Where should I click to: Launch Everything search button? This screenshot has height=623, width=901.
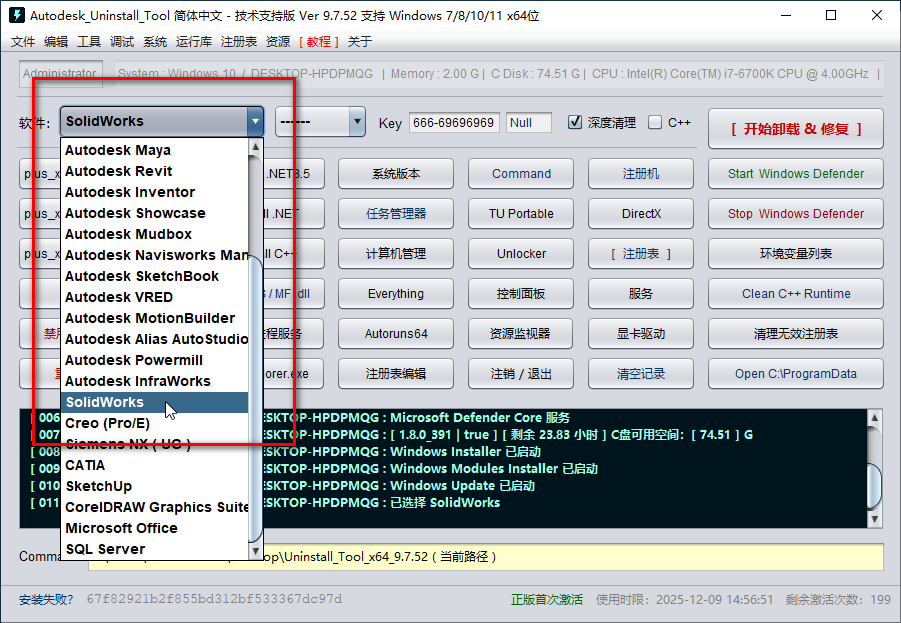395,294
